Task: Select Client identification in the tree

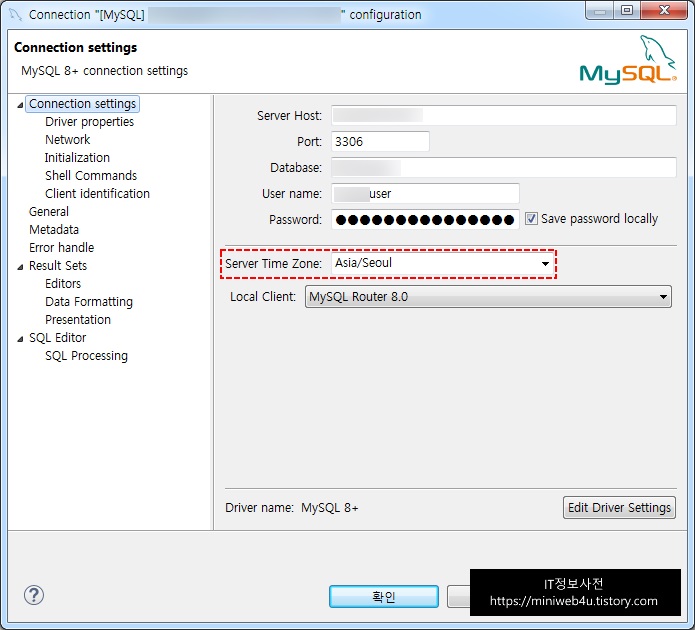Action: [97, 194]
